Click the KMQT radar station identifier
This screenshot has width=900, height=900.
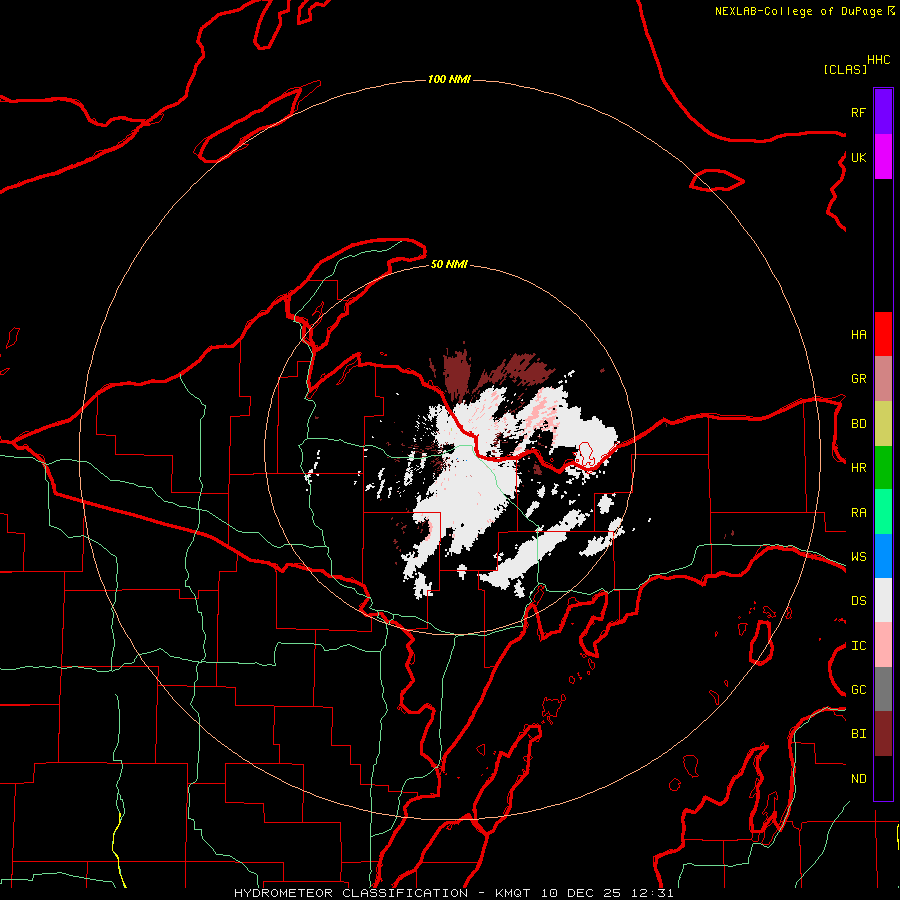tap(513, 893)
